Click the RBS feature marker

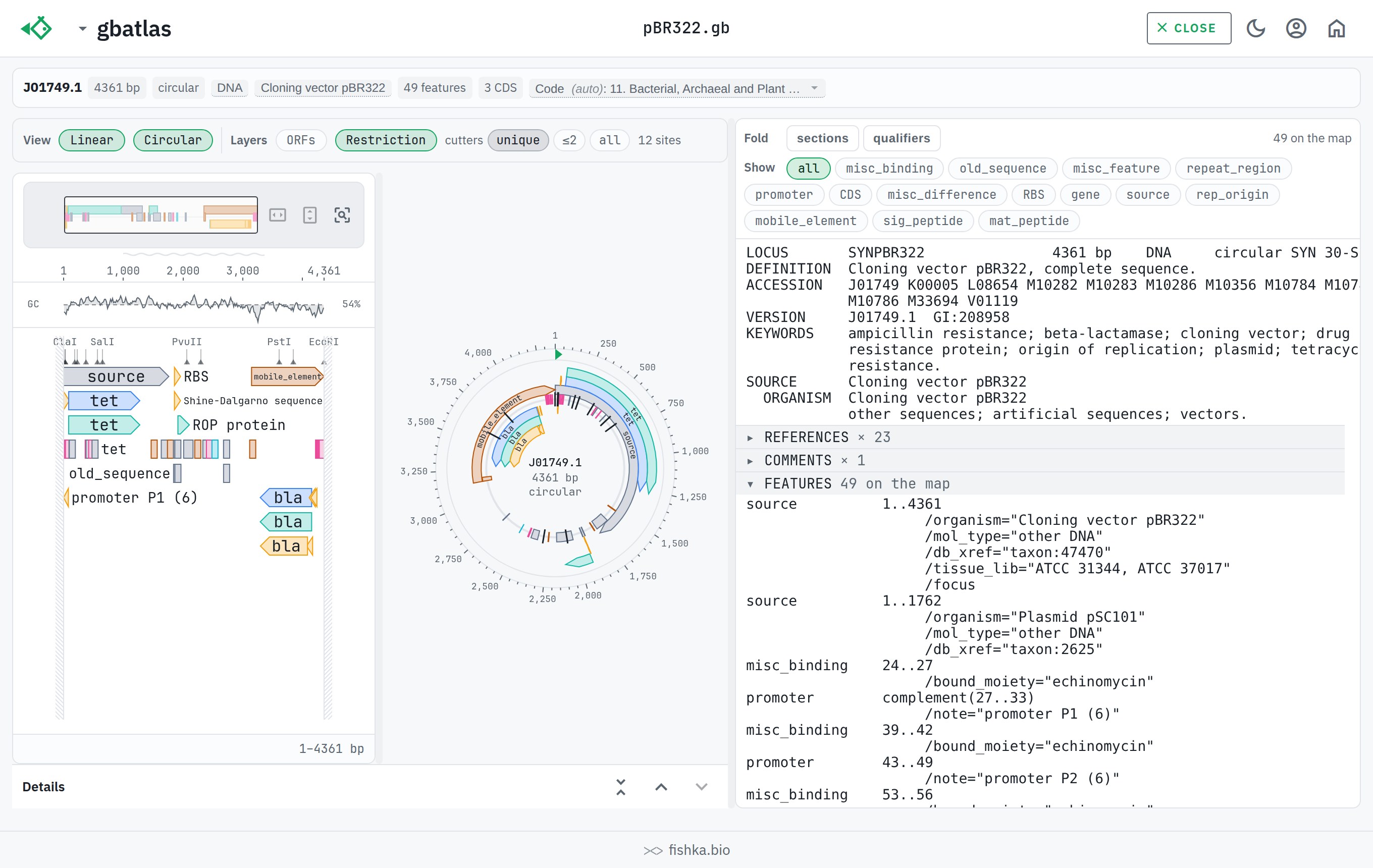[177, 377]
